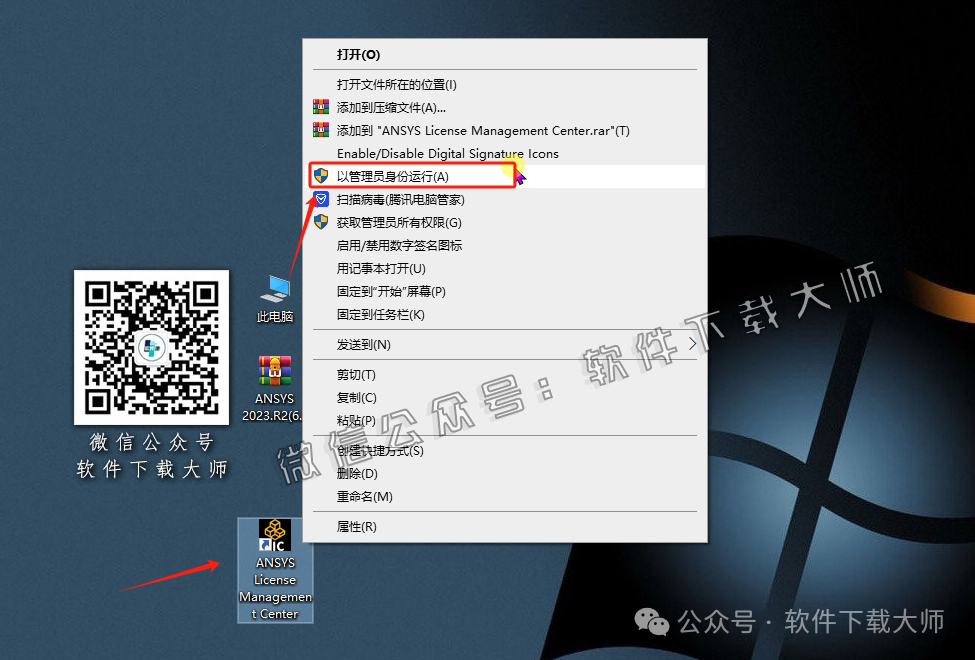Click the shield icon beside 以管理员身份运行
The image size is (975, 660).
pos(321,175)
